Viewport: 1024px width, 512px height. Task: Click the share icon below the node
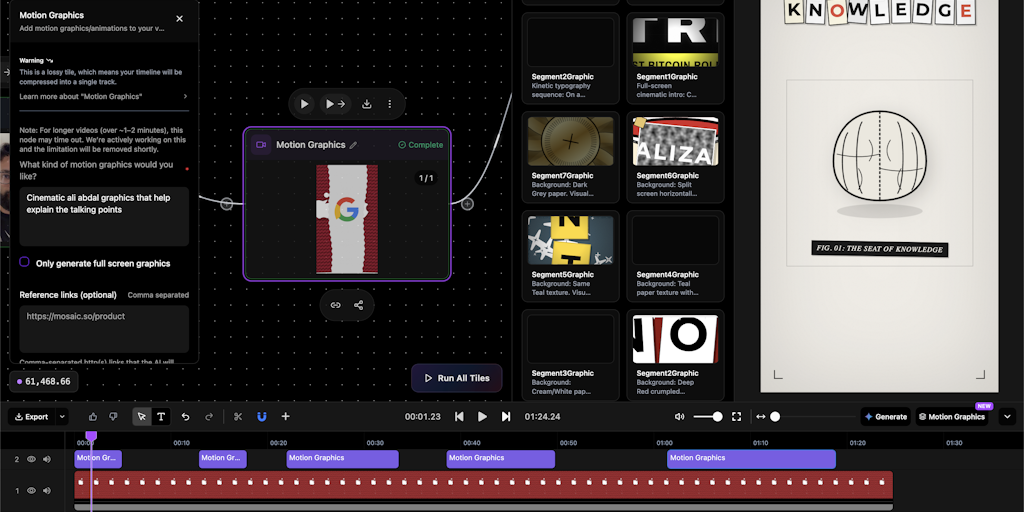click(x=358, y=305)
